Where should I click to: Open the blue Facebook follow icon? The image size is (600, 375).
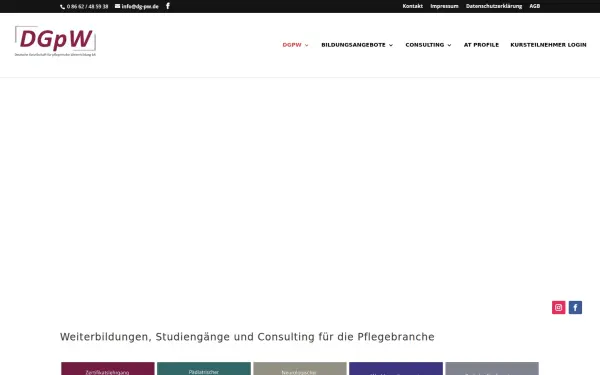click(575, 307)
